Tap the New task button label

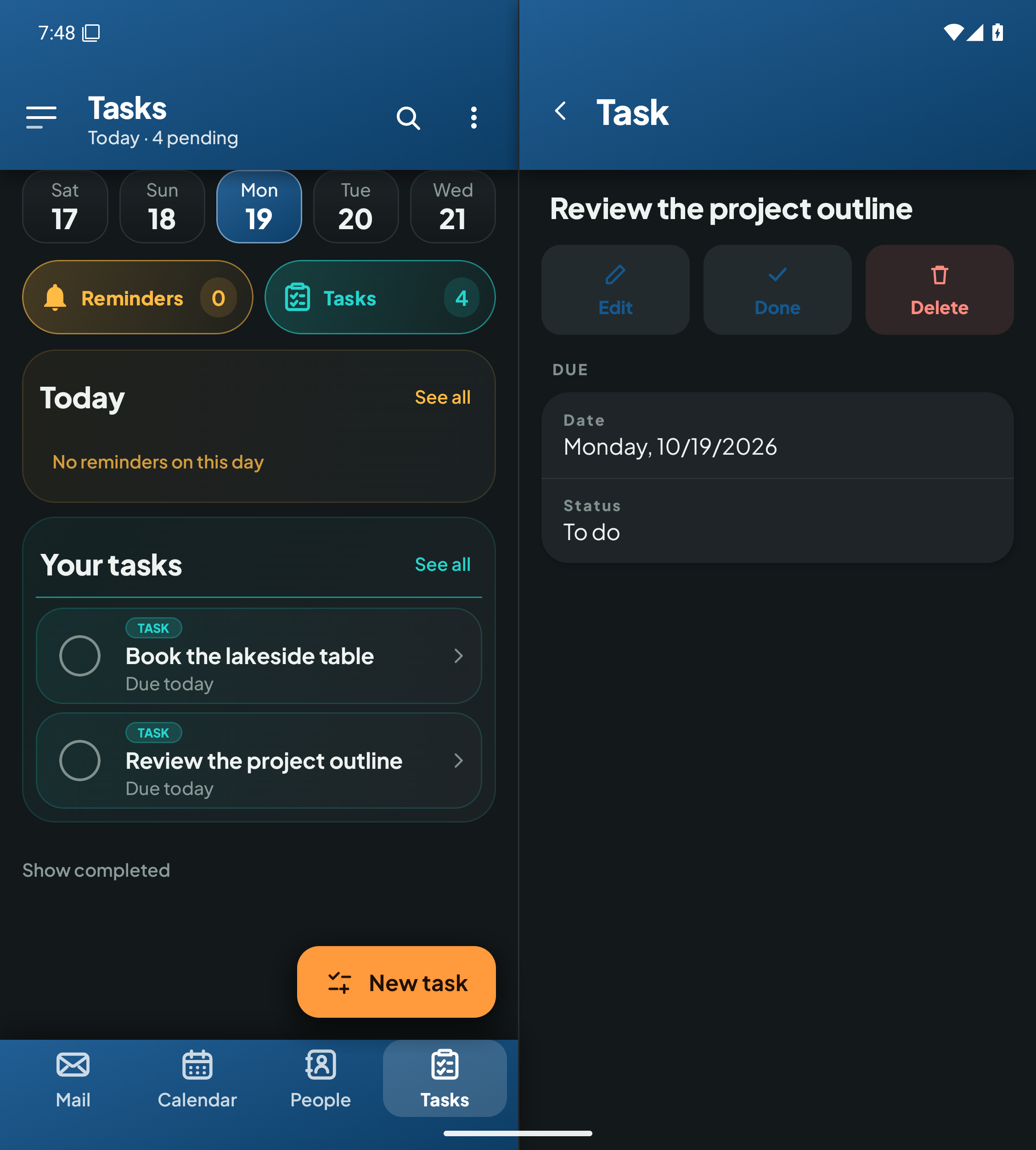(x=418, y=983)
